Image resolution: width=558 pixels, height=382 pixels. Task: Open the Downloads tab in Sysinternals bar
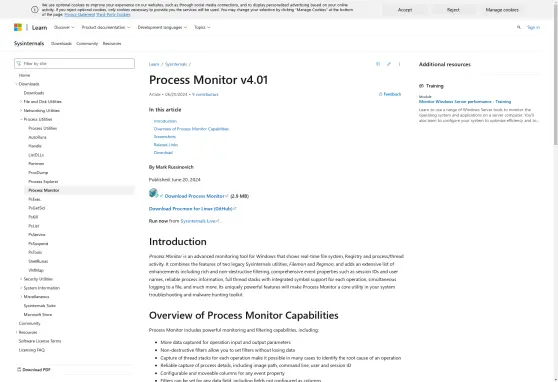point(61,43)
